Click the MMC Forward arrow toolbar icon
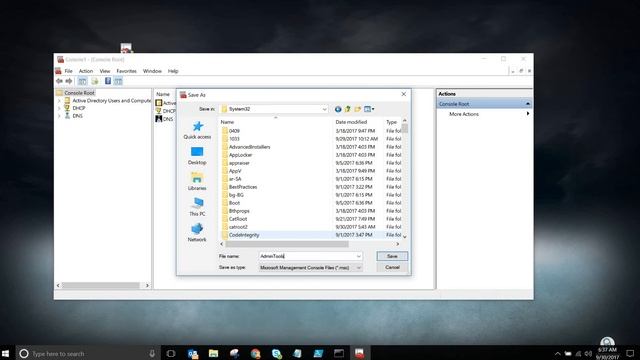 tap(69, 81)
